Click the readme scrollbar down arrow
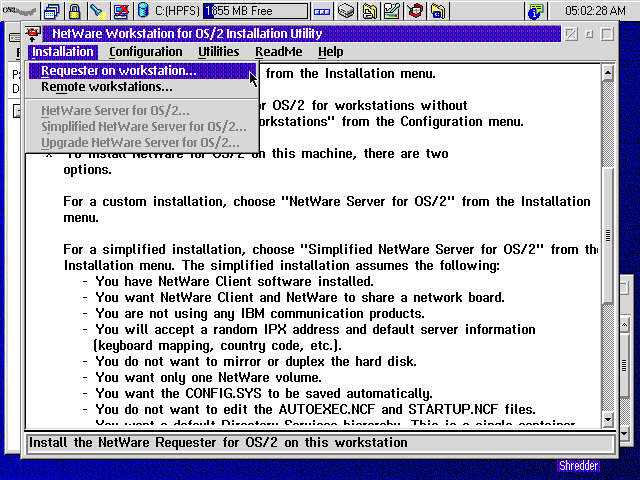Viewport: 640px width, 480px height. (x=608, y=419)
